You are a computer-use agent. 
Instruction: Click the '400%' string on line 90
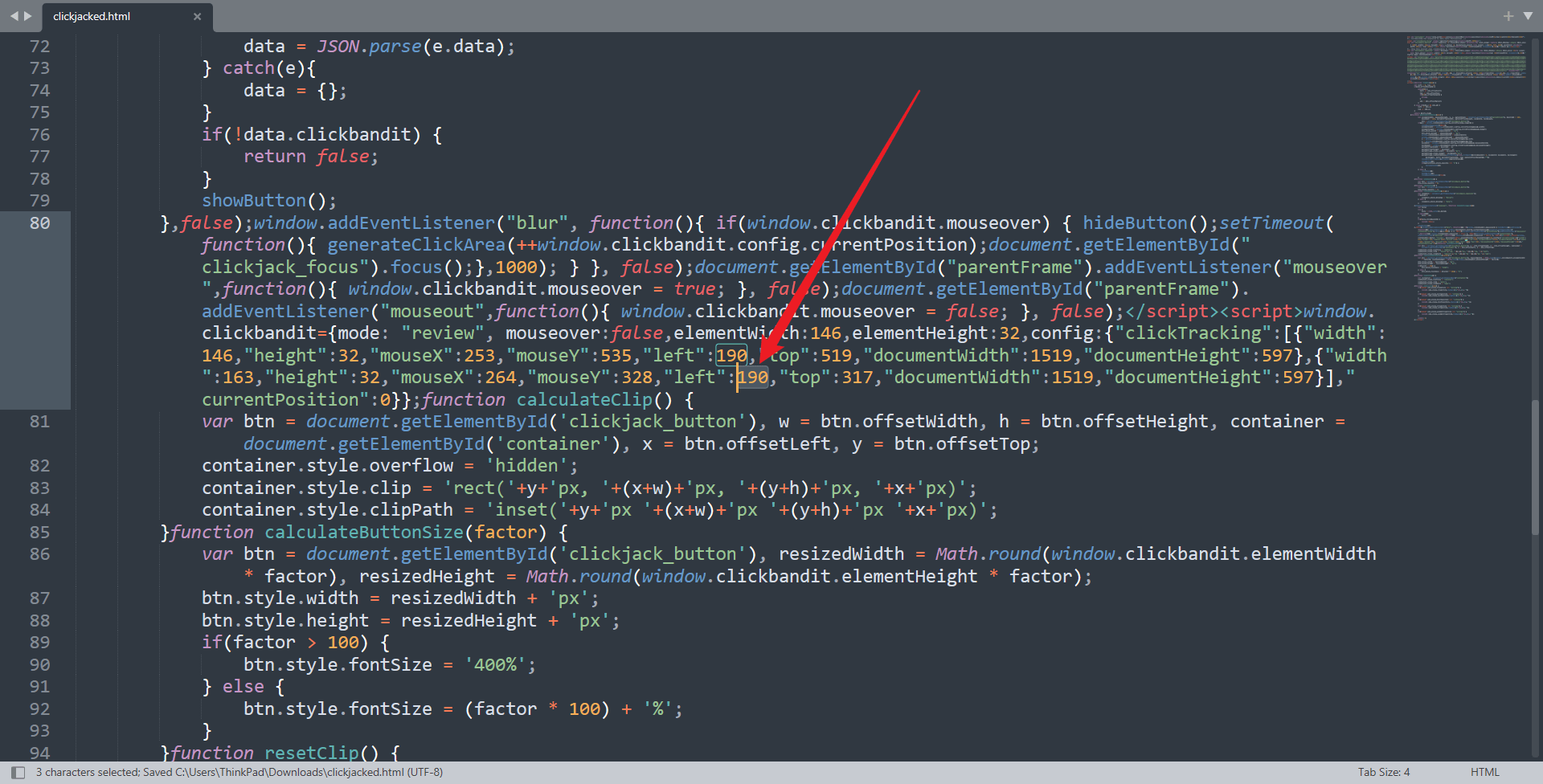495,665
